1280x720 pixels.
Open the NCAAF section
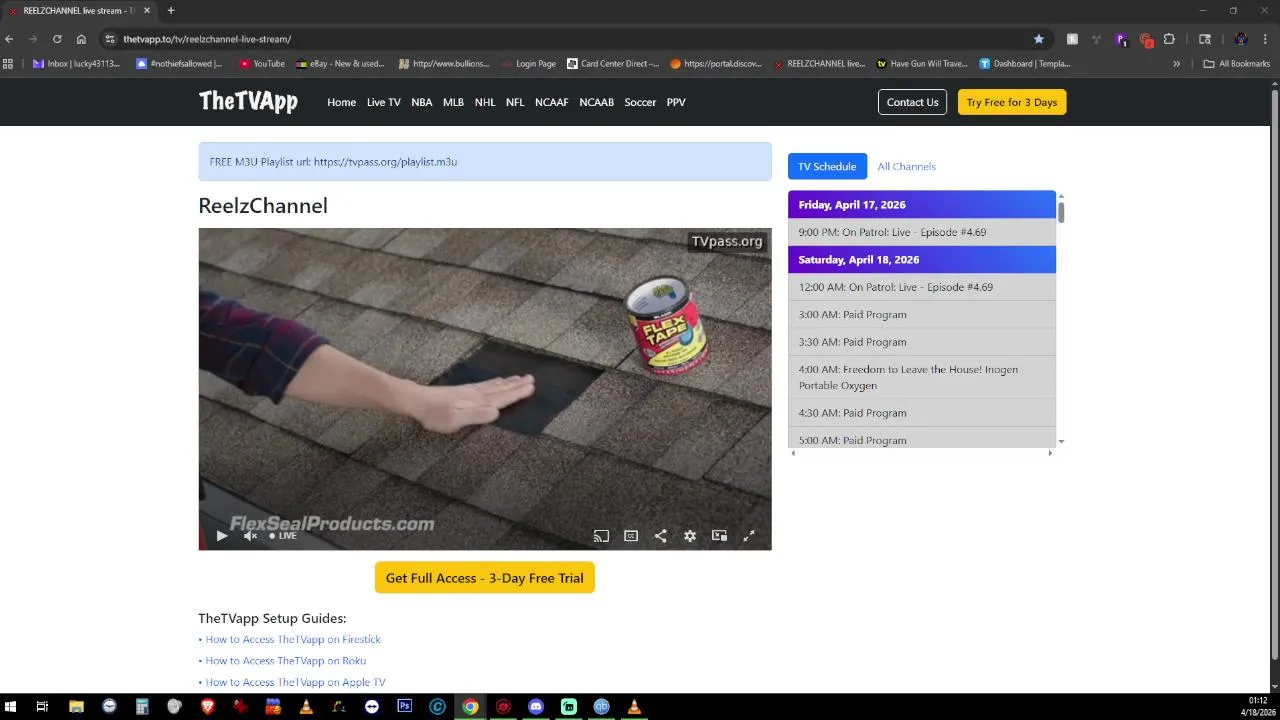coord(551,102)
